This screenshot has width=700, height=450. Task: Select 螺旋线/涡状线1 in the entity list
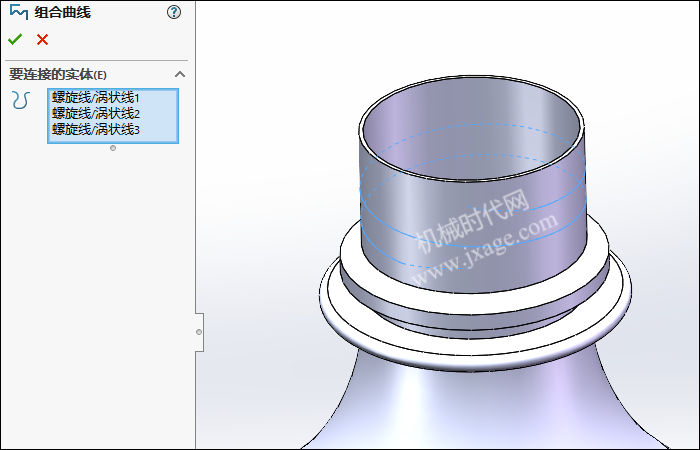(96, 97)
